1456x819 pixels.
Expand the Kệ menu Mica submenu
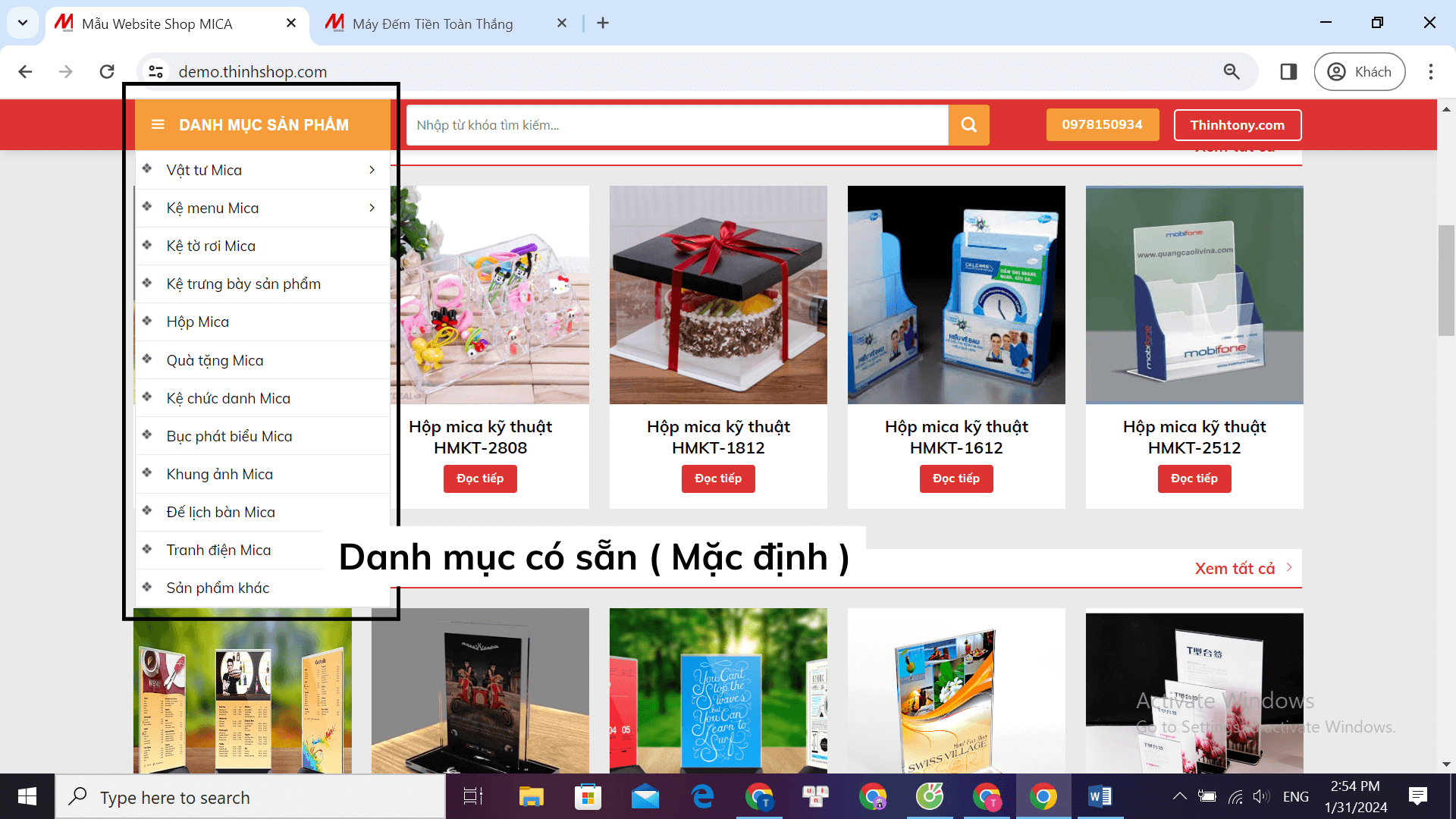click(372, 208)
